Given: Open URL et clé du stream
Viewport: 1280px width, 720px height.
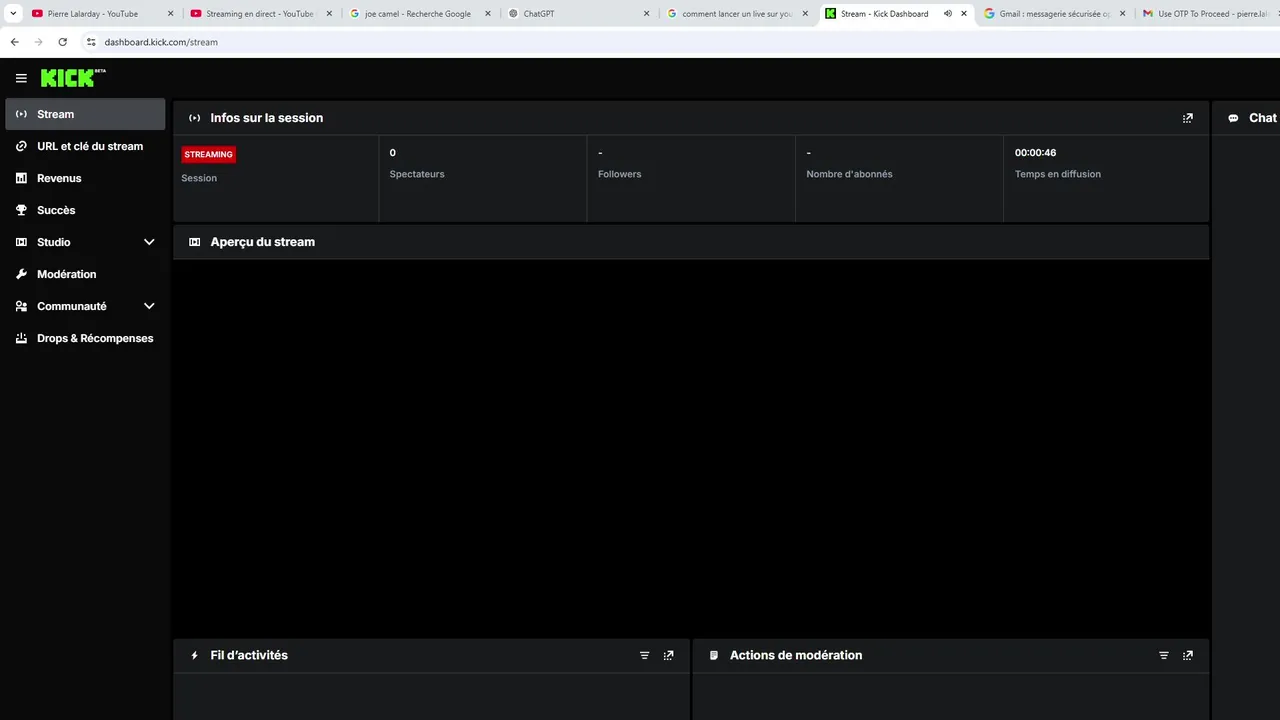Looking at the screenshot, I should (x=85, y=146).
